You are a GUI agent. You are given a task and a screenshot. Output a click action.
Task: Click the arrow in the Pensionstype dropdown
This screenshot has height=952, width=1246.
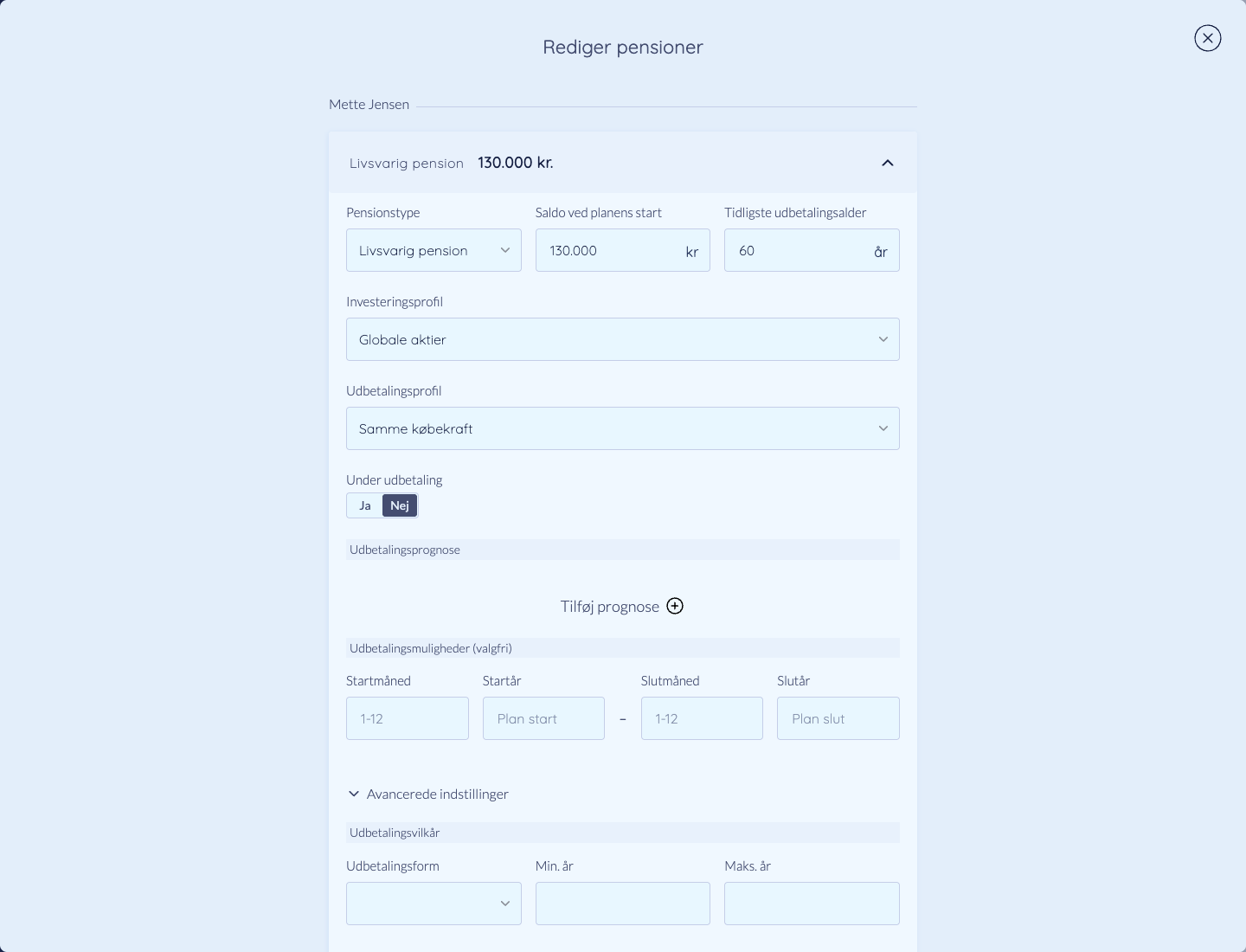tap(505, 250)
